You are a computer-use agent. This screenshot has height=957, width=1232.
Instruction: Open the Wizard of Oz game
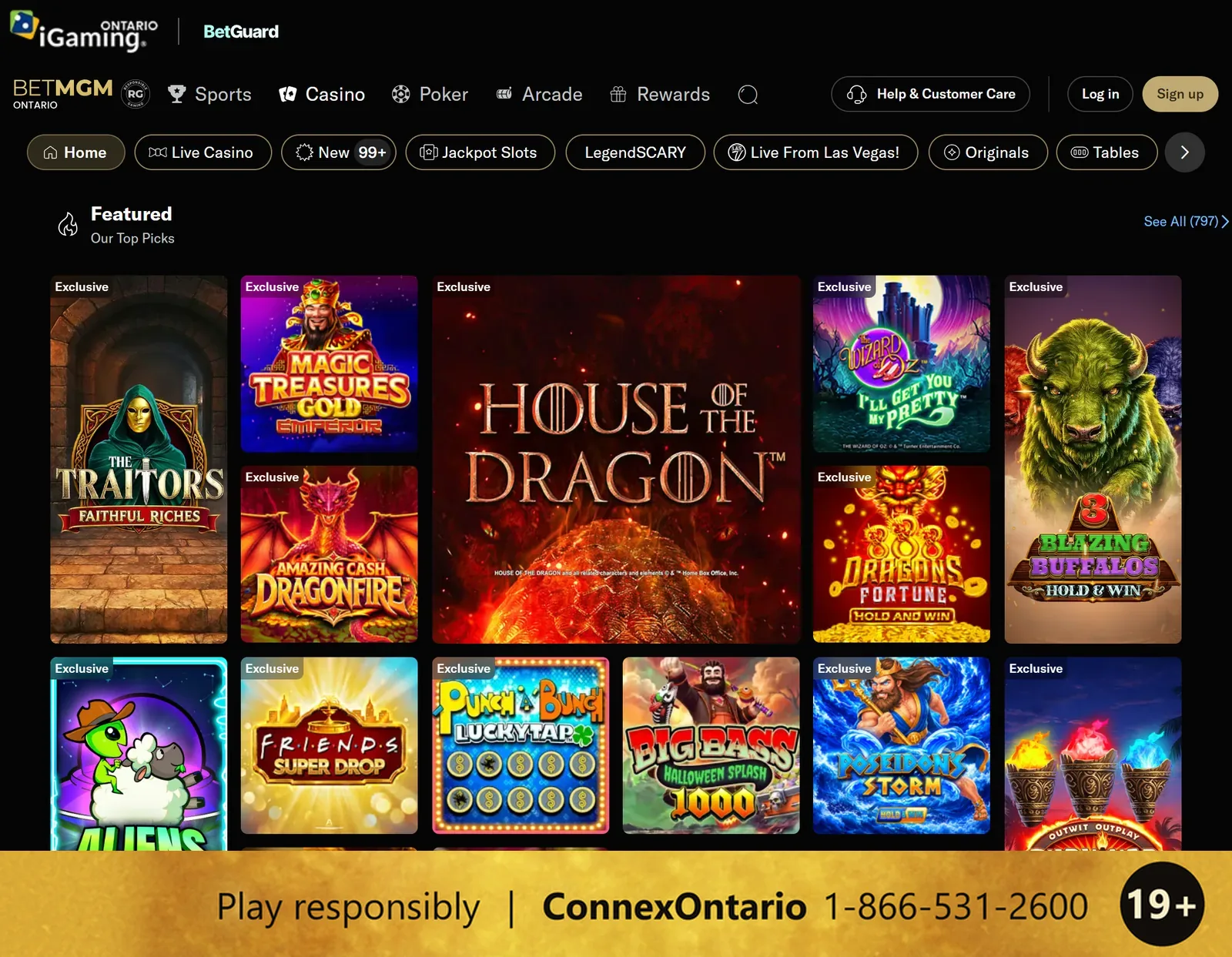pos(902,364)
